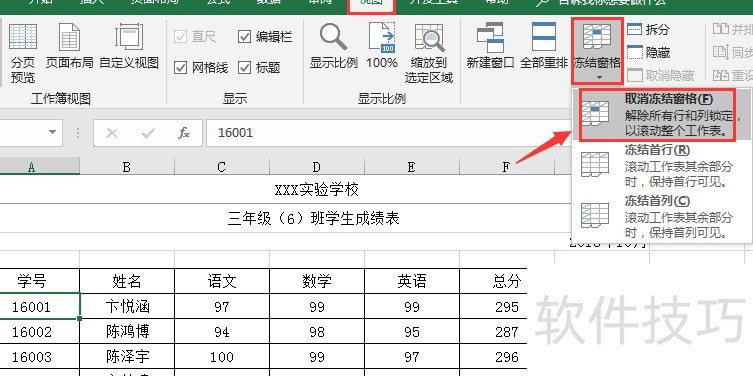753x376 pixels.
Task: Select column E header
Action: (412, 167)
